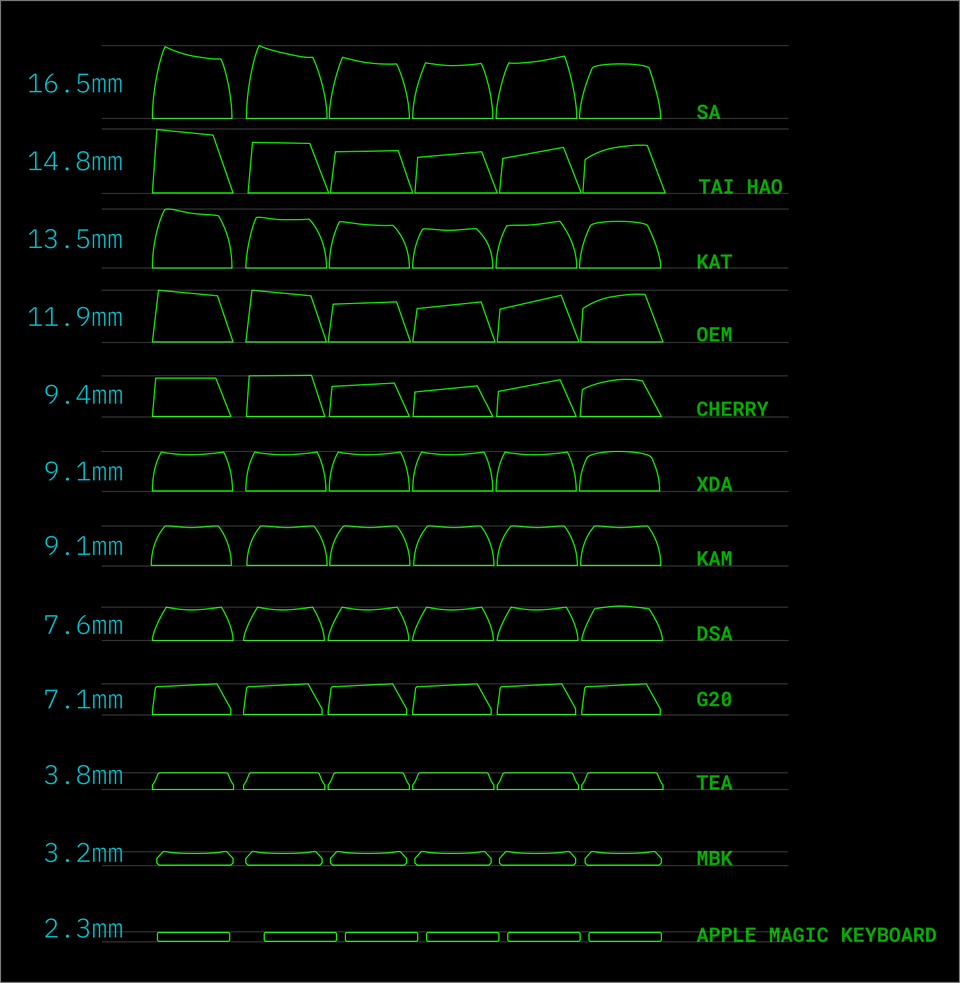Click the last keycap in the OEM row

coord(620,320)
